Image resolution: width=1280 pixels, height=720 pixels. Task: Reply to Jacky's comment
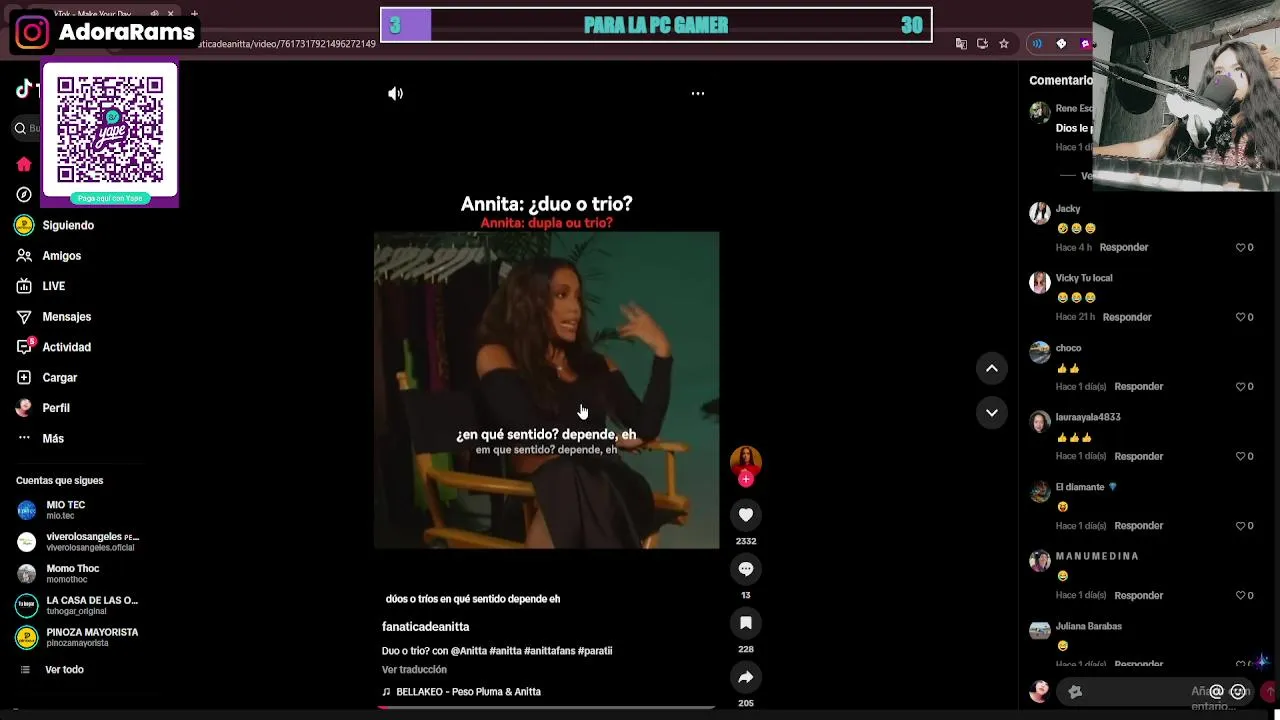coord(1123,248)
